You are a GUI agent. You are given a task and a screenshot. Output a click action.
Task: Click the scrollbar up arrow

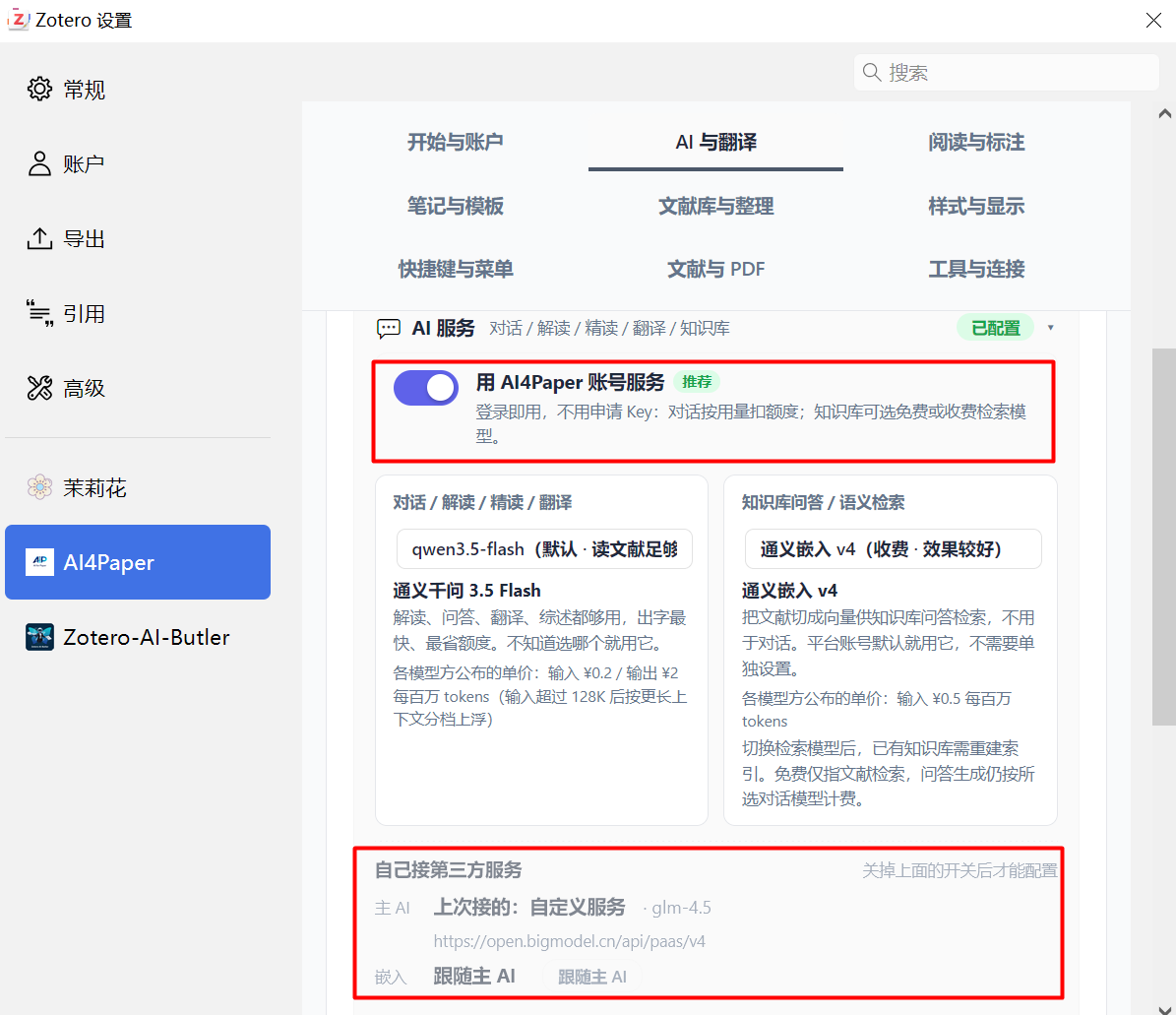pos(1164,114)
